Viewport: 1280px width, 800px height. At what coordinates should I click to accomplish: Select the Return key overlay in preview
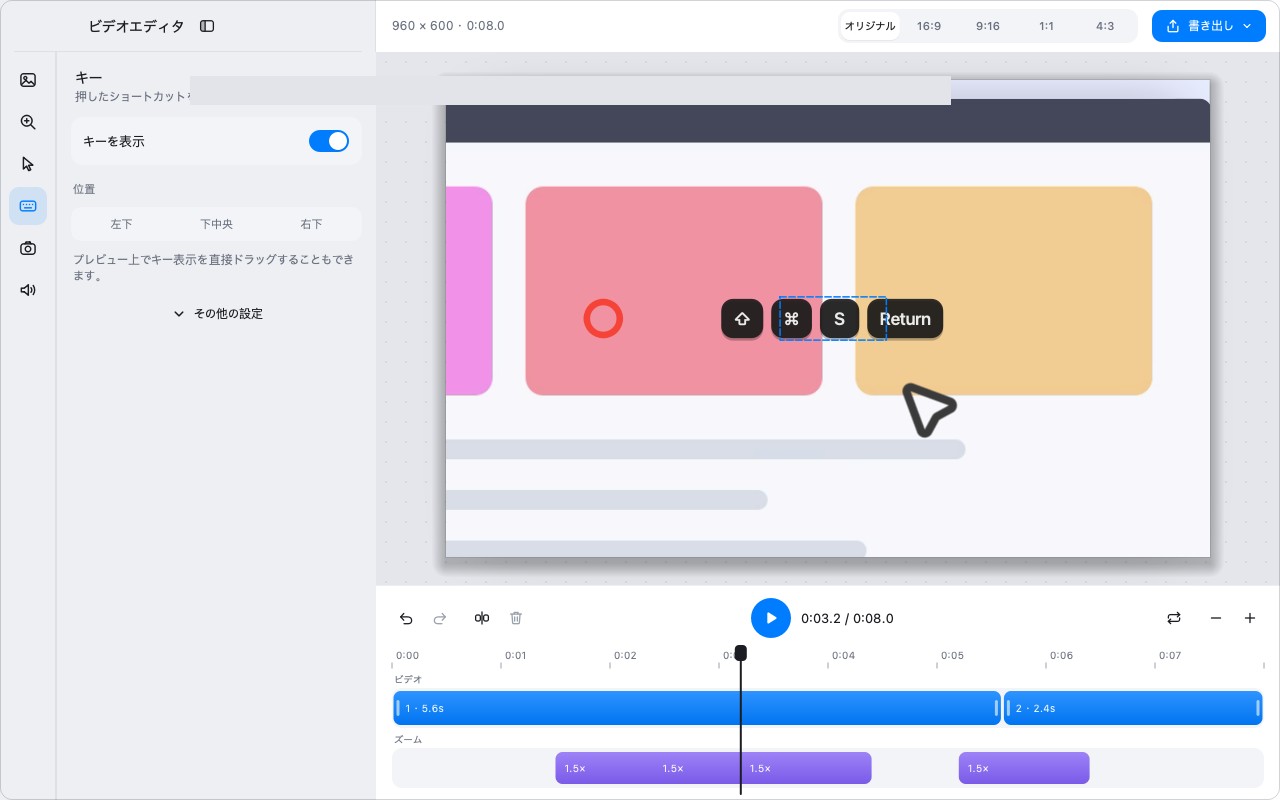[x=905, y=319]
